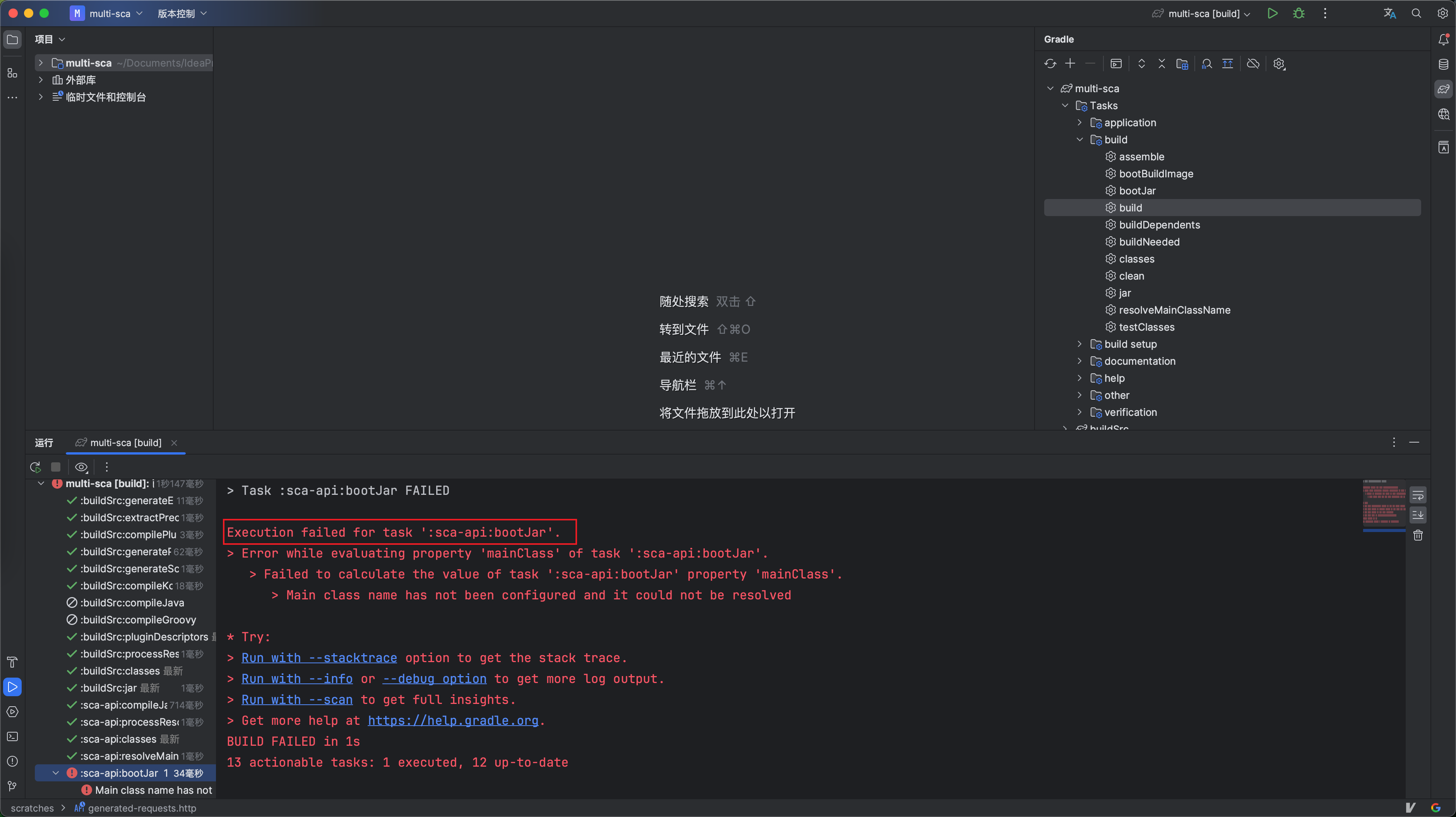Toggle Gradle offline mode
Screen dimensions: 1456x817
point(1253,64)
